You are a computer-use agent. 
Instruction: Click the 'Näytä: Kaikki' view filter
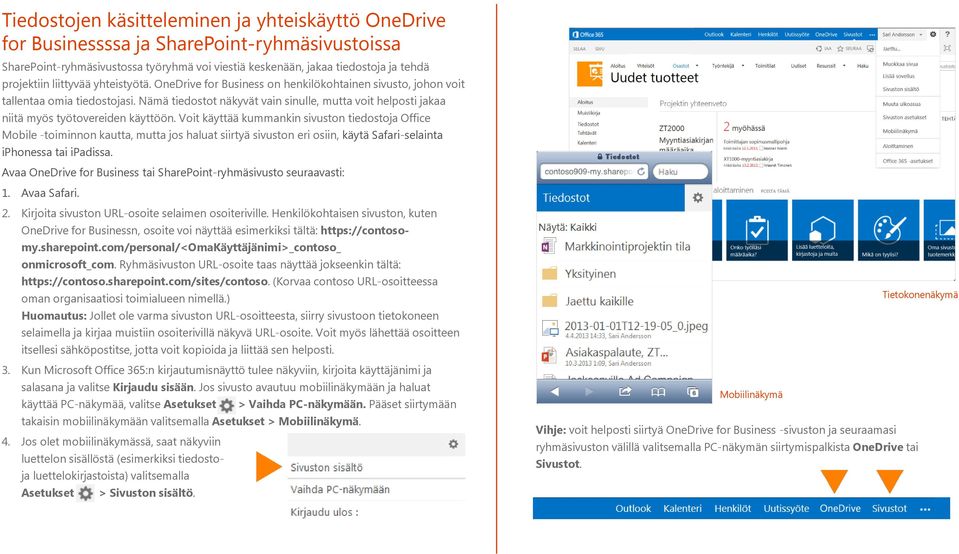[x=568, y=227]
